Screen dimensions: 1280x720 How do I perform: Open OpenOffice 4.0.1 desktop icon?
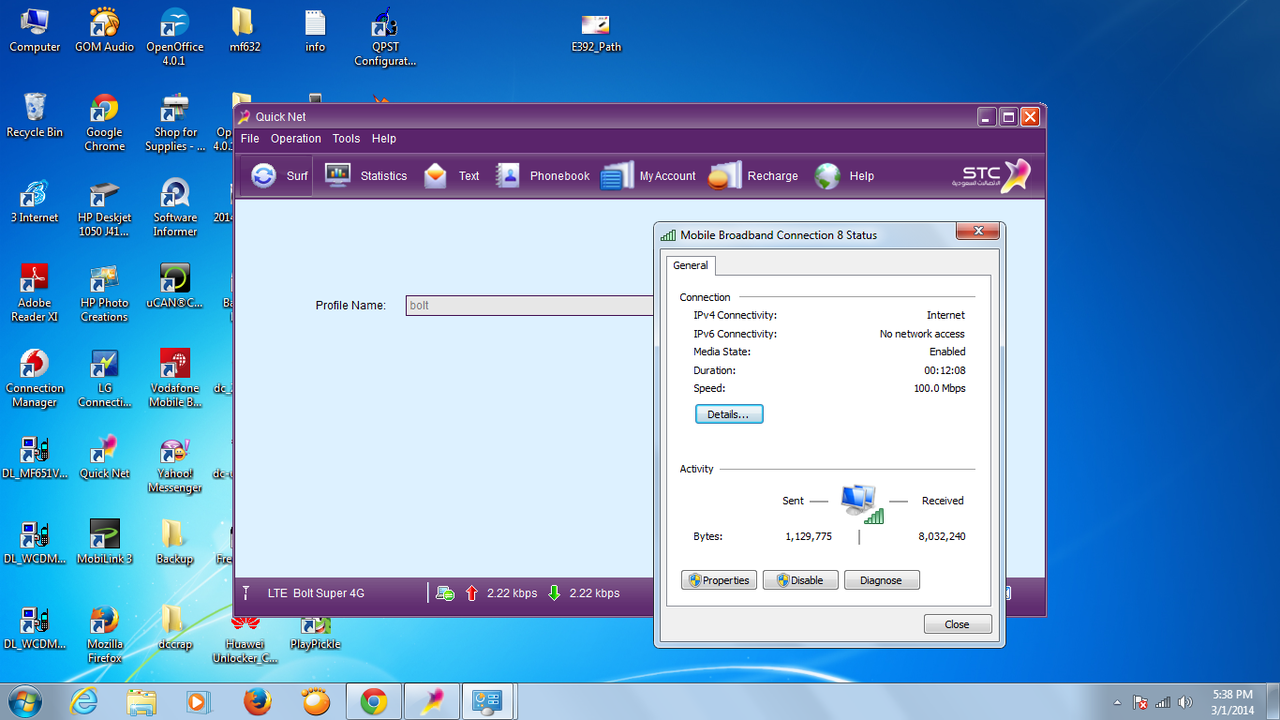[175, 36]
